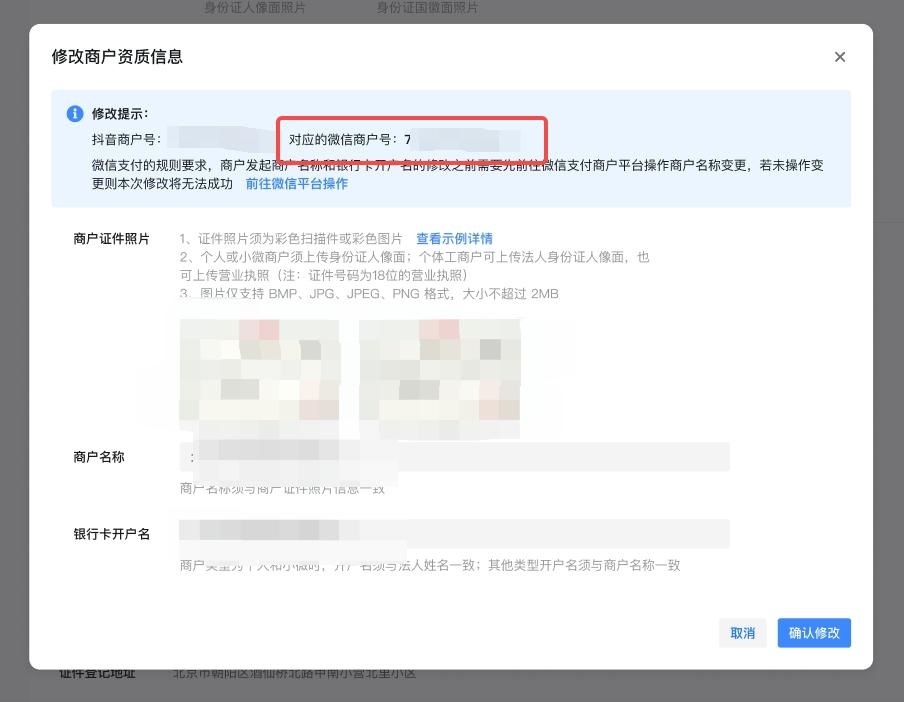Click the hint about 法人姓名一致
904x702 pixels.
point(430,565)
